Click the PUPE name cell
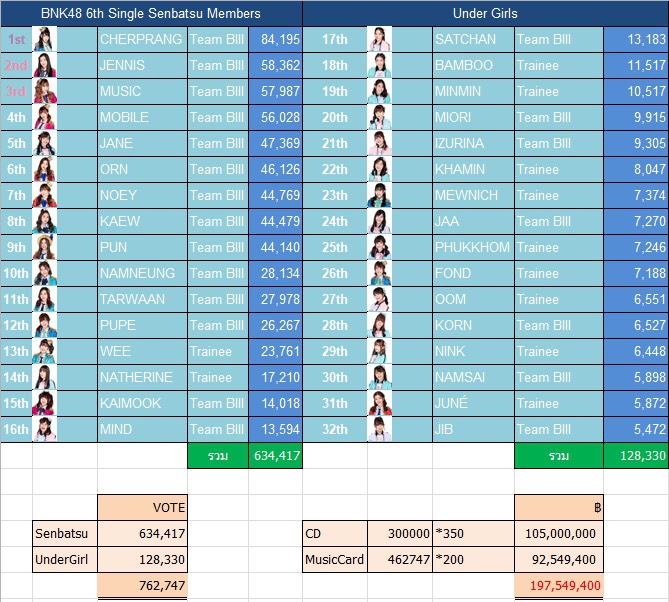This screenshot has height=602, width=669. tap(142, 326)
